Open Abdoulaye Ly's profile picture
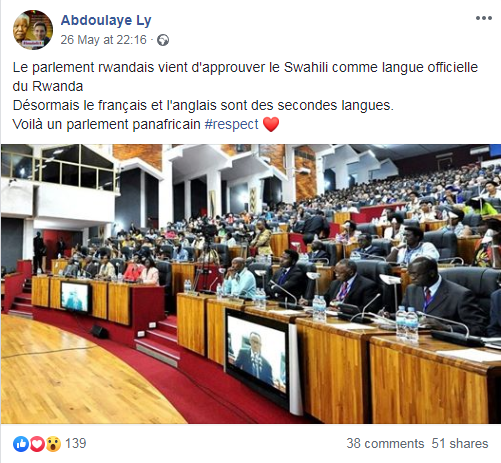This screenshot has width=501, height=463. pos(33,29)
